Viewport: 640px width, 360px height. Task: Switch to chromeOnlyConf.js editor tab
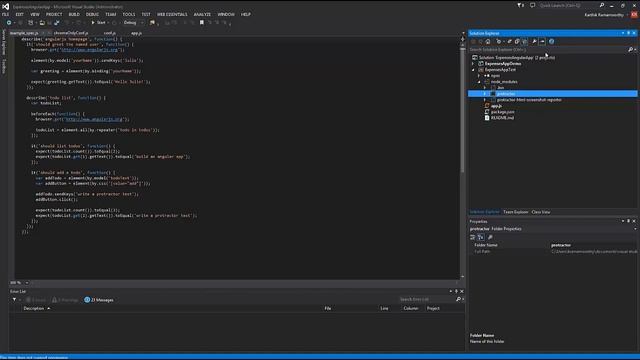pyautogui.click(x=71, y=33)
